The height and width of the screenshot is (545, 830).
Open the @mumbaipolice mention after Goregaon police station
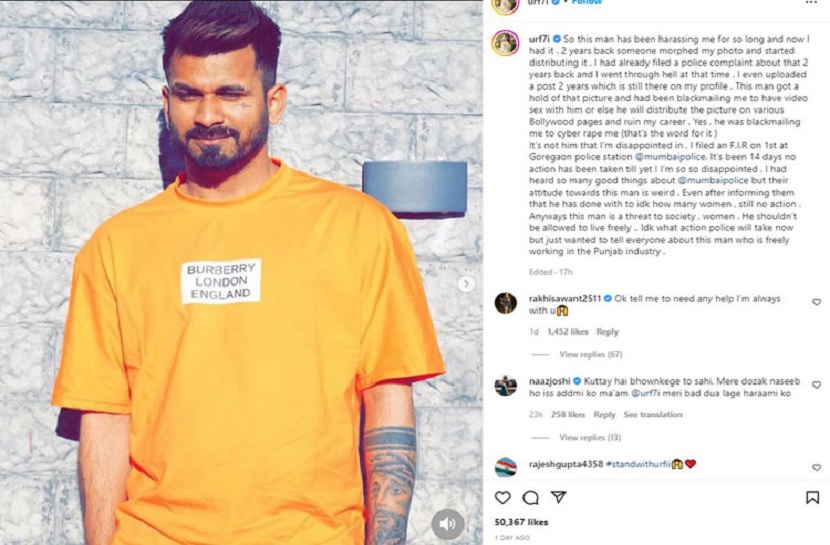tap(670, 157)
